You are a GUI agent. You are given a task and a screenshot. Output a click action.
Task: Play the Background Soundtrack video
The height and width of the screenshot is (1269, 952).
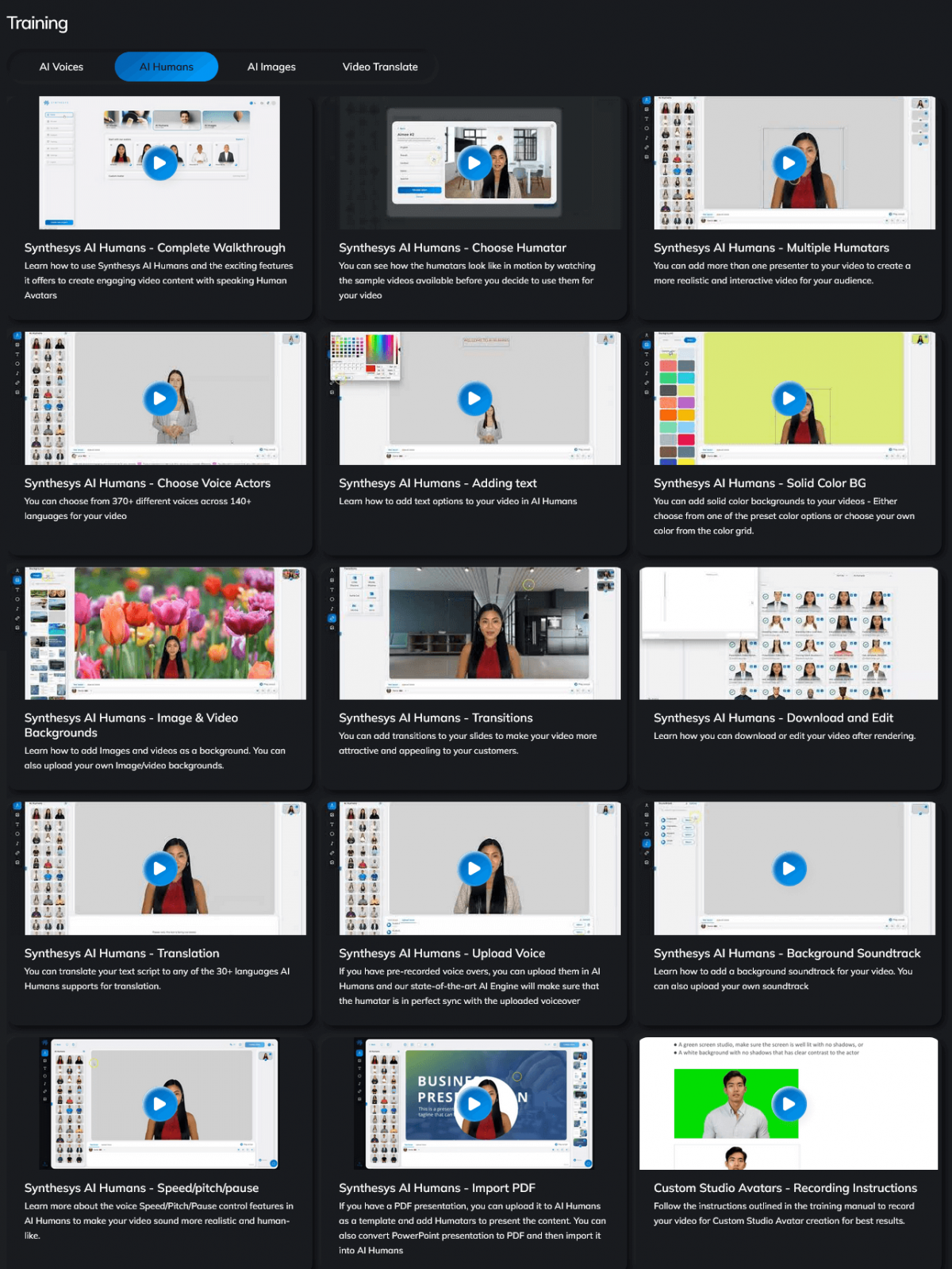coord(789,869)
